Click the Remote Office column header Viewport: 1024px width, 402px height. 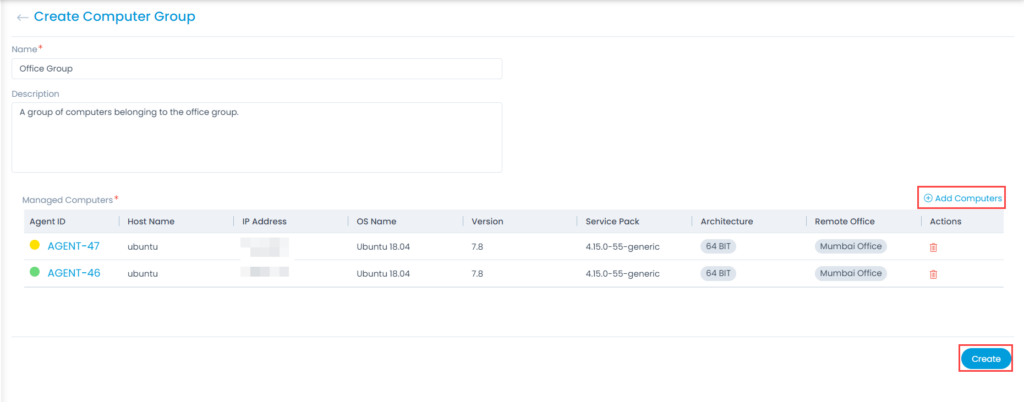847,221
